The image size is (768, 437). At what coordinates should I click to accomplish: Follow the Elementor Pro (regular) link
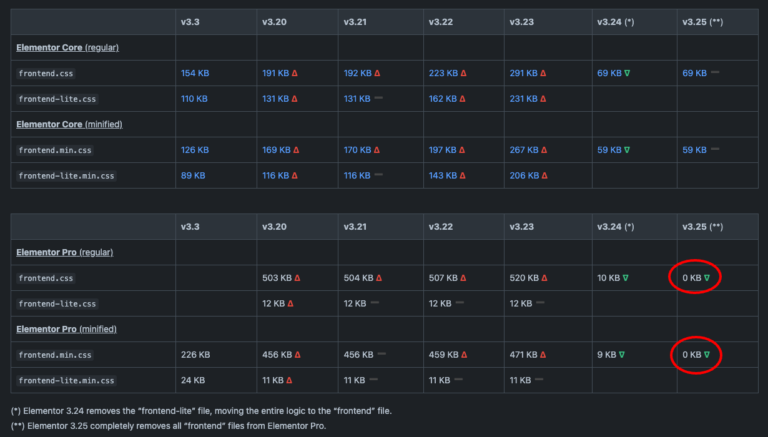66,251
